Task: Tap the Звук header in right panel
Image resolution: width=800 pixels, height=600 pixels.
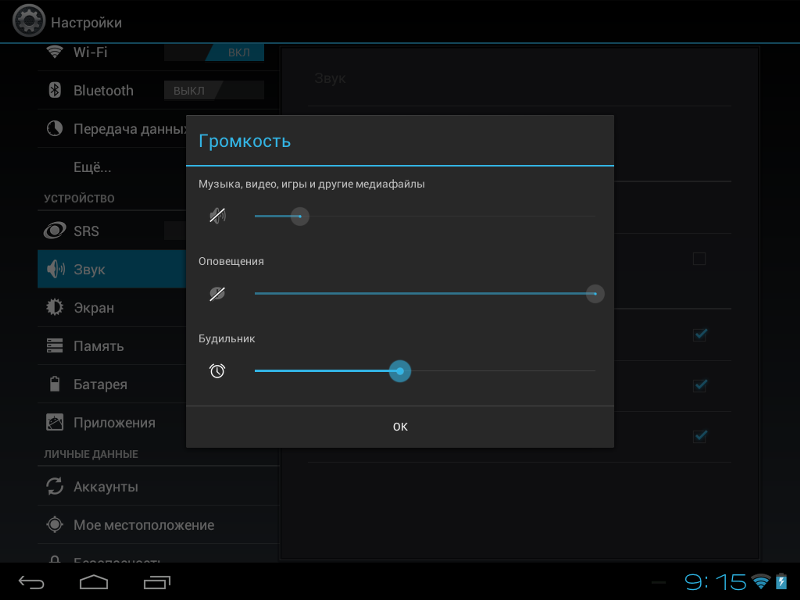Action: [x=330, y=79]
